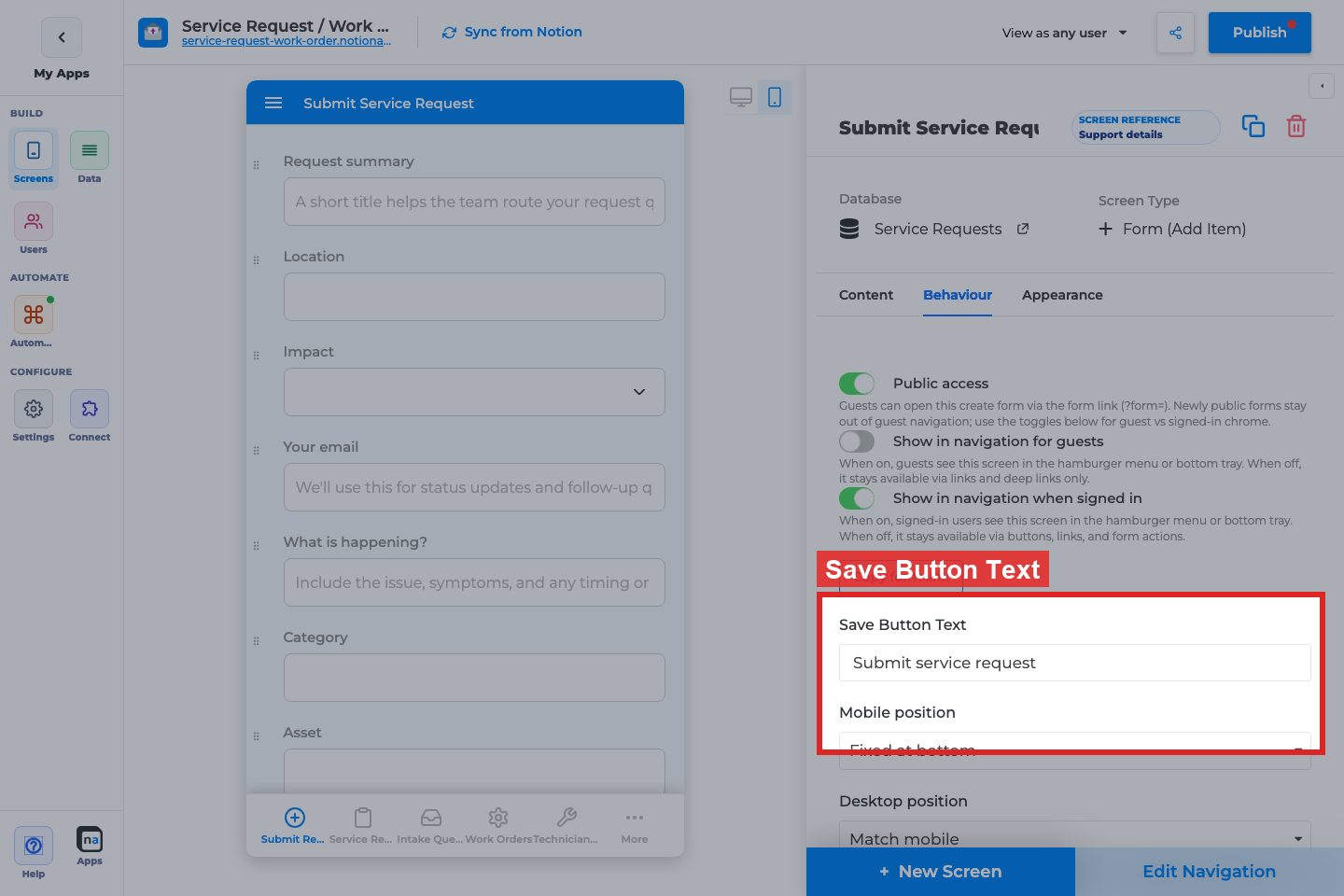1344x896 pixels.
Task: Switch preview to mobile view
Action: [x=775, y=97]
